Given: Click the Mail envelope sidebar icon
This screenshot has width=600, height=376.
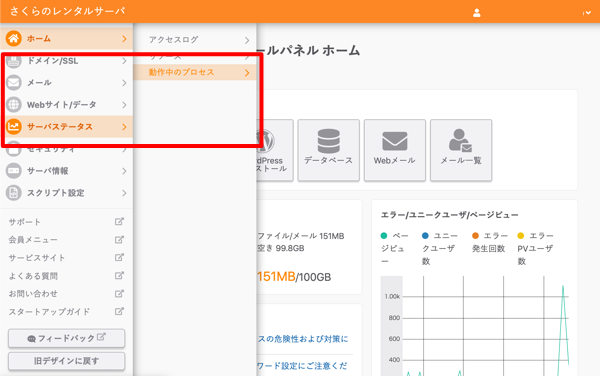Looking at the screenshot, I should click(x=13, y=83).
